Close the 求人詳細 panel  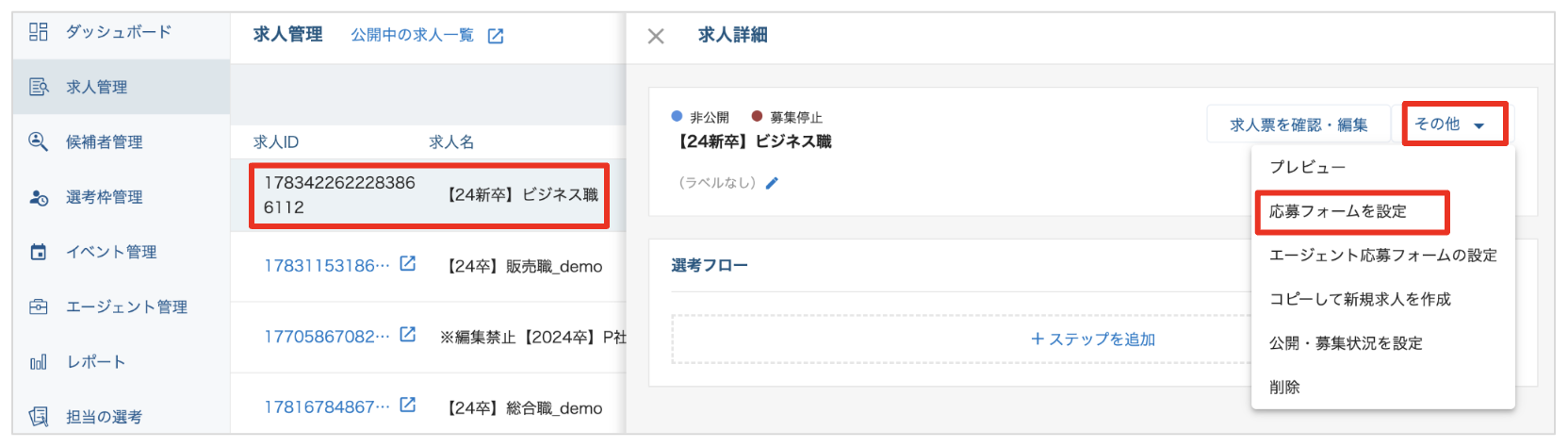tap(656, 36)
